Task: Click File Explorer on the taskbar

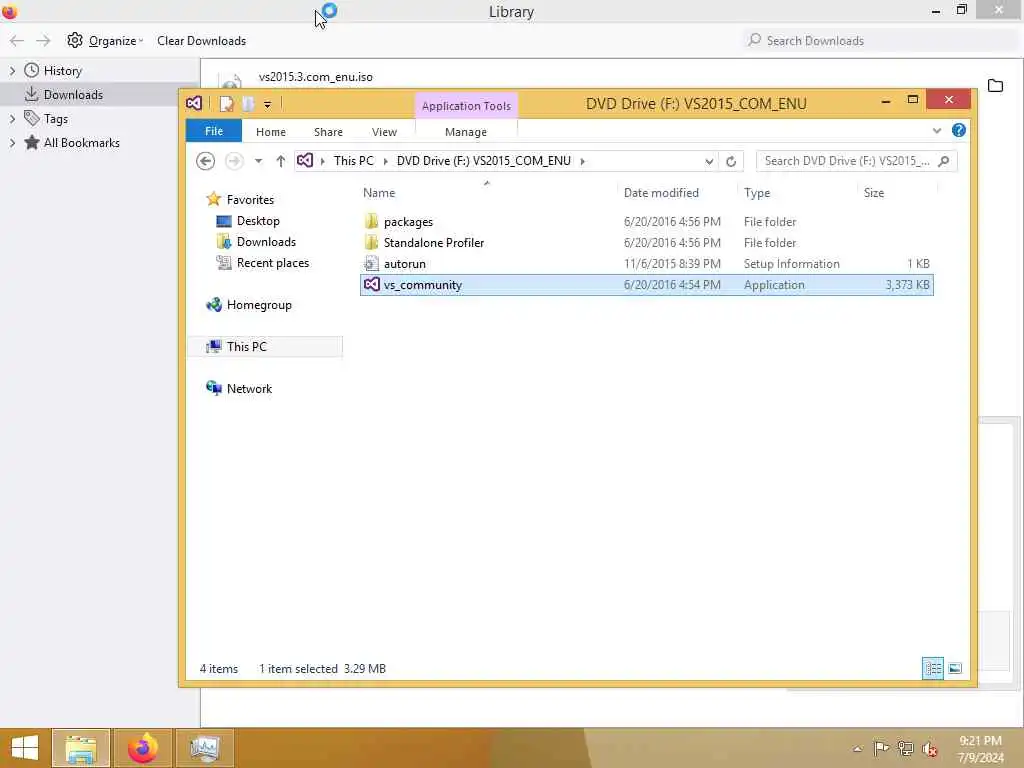Action: tap(81, 748)
